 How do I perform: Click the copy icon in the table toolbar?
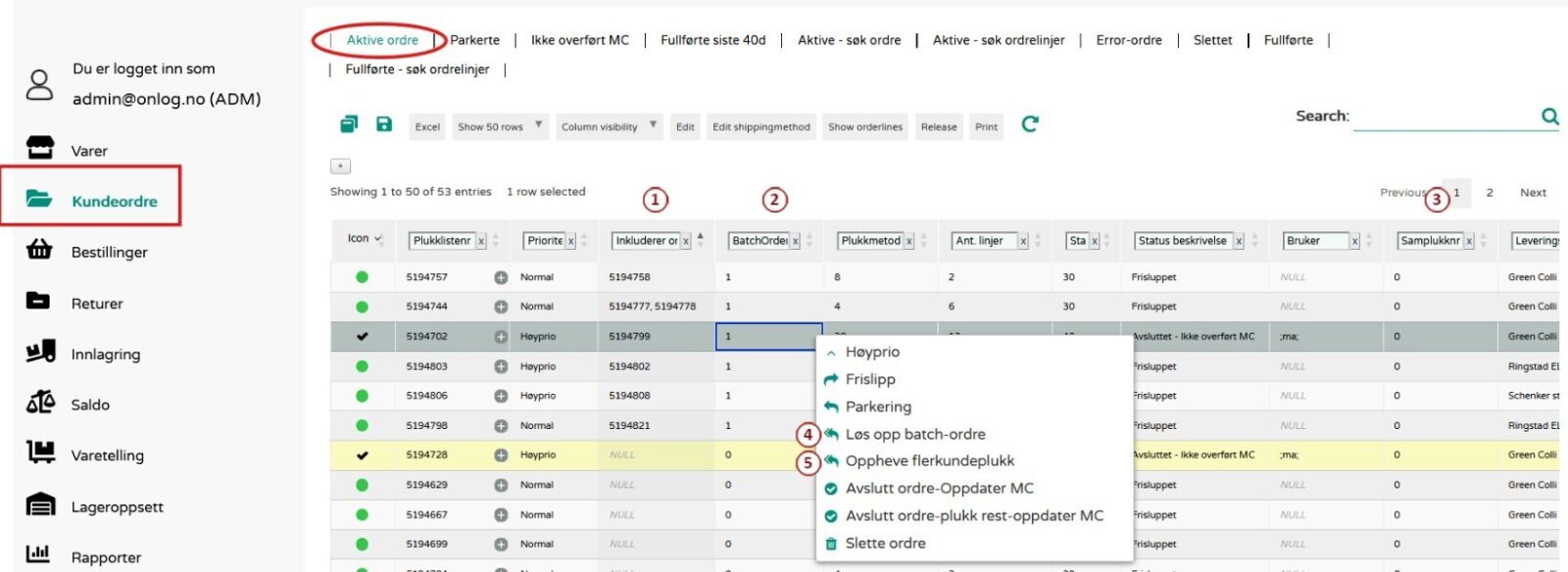tap(349, 124)
